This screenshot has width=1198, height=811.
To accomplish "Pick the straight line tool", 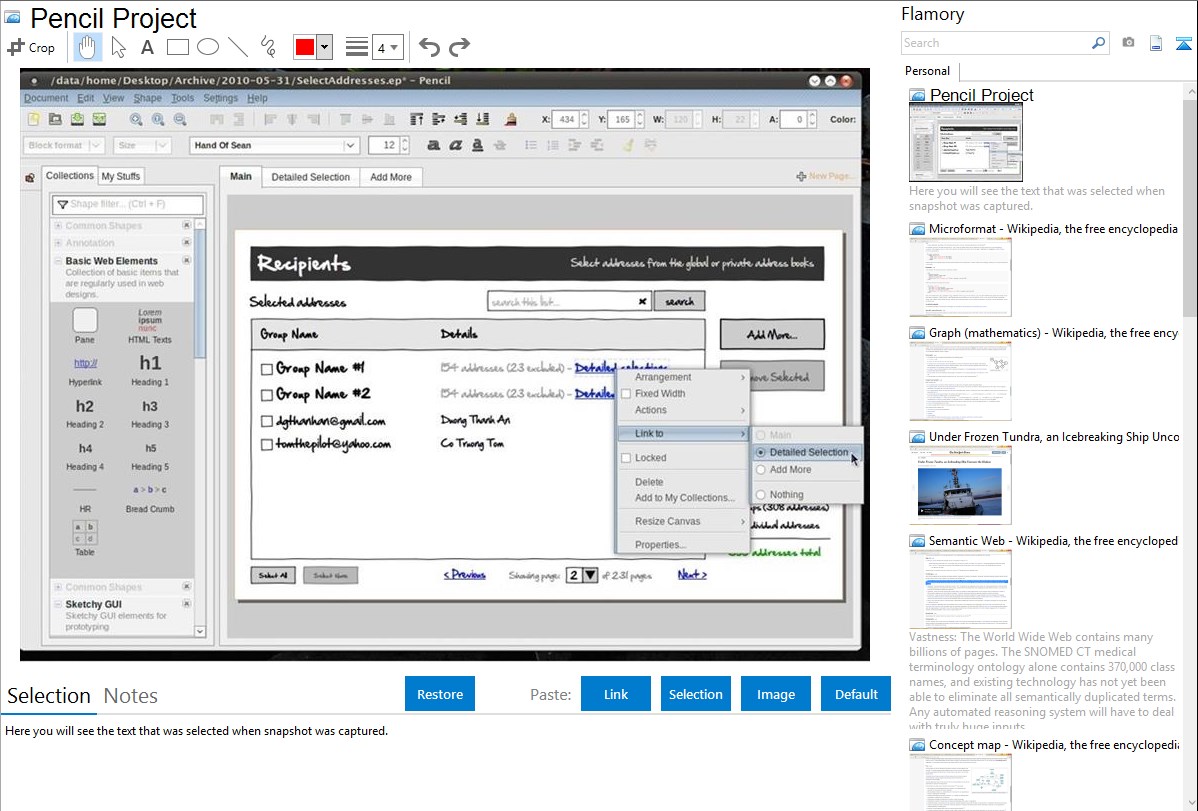I will point(238,47).
